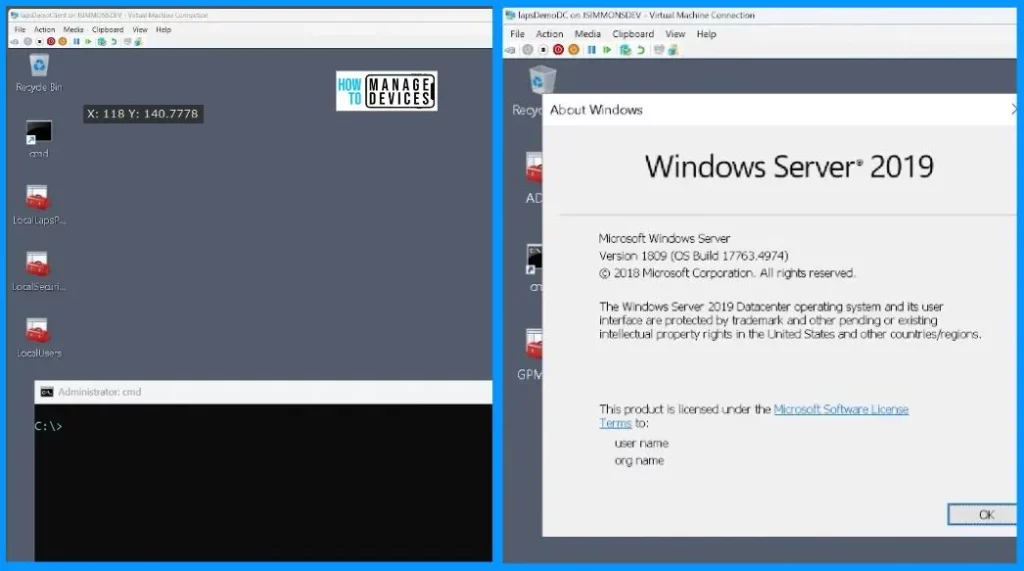Screen dimensions: 1024x571
Task: Open Clipboard menu in lapsDemoClient window
Action: click(108, 30)
